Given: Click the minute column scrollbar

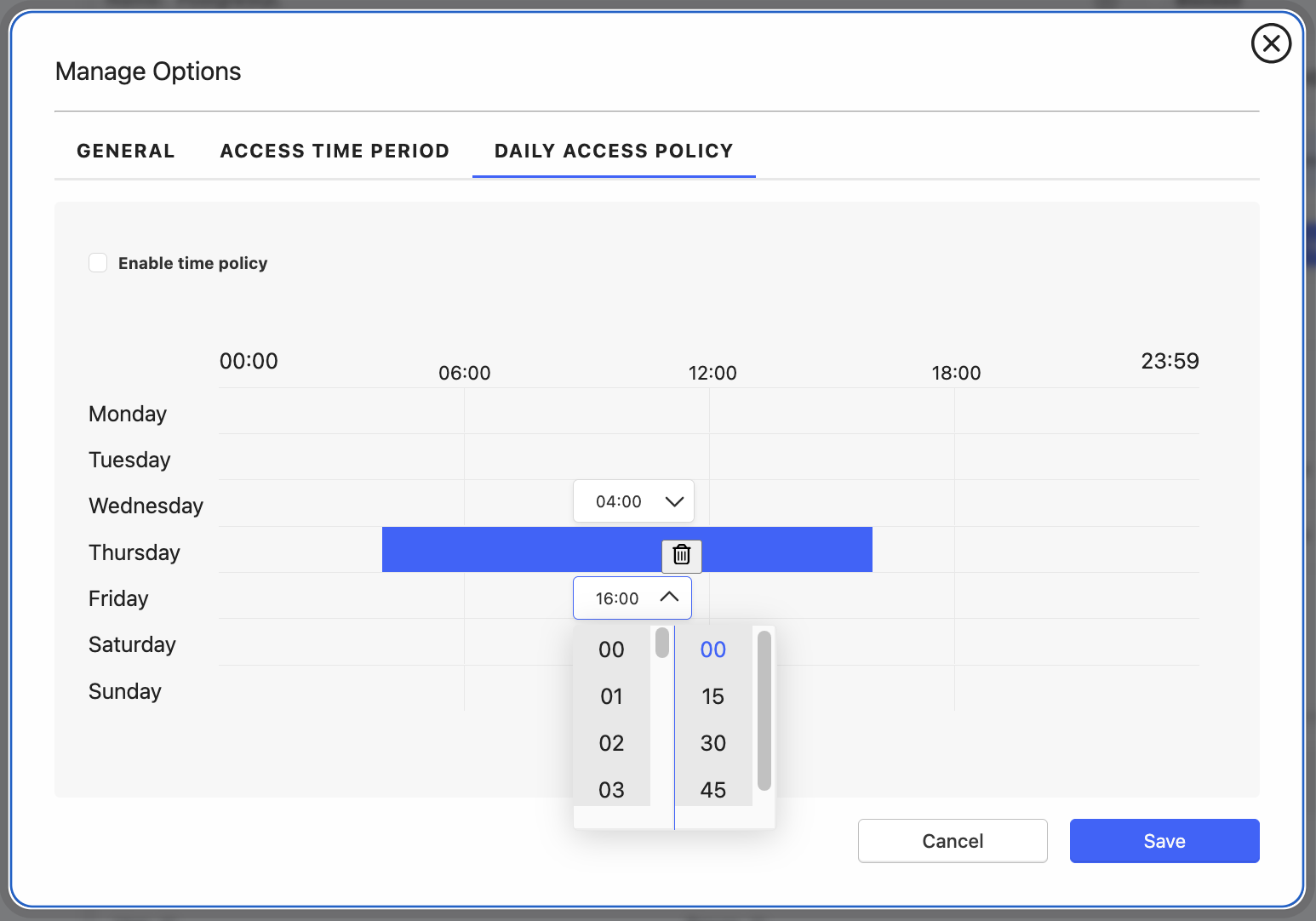Looking at the screenshot, I should pos(764,711).
